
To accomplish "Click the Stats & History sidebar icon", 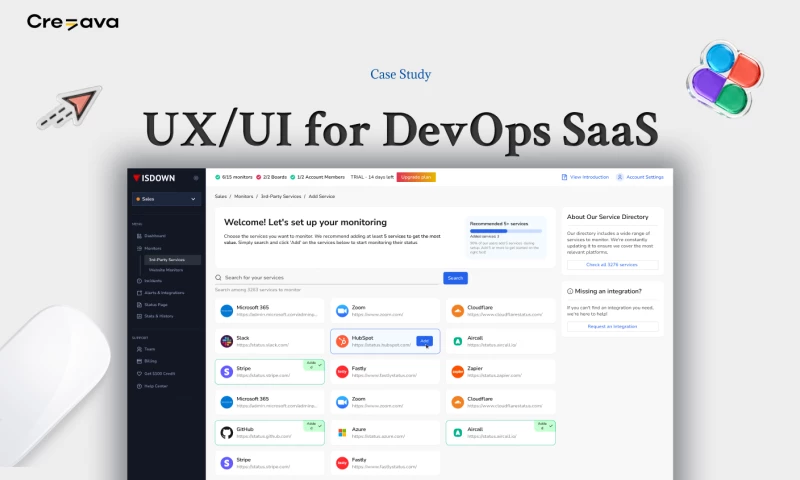I will point(139,316).
